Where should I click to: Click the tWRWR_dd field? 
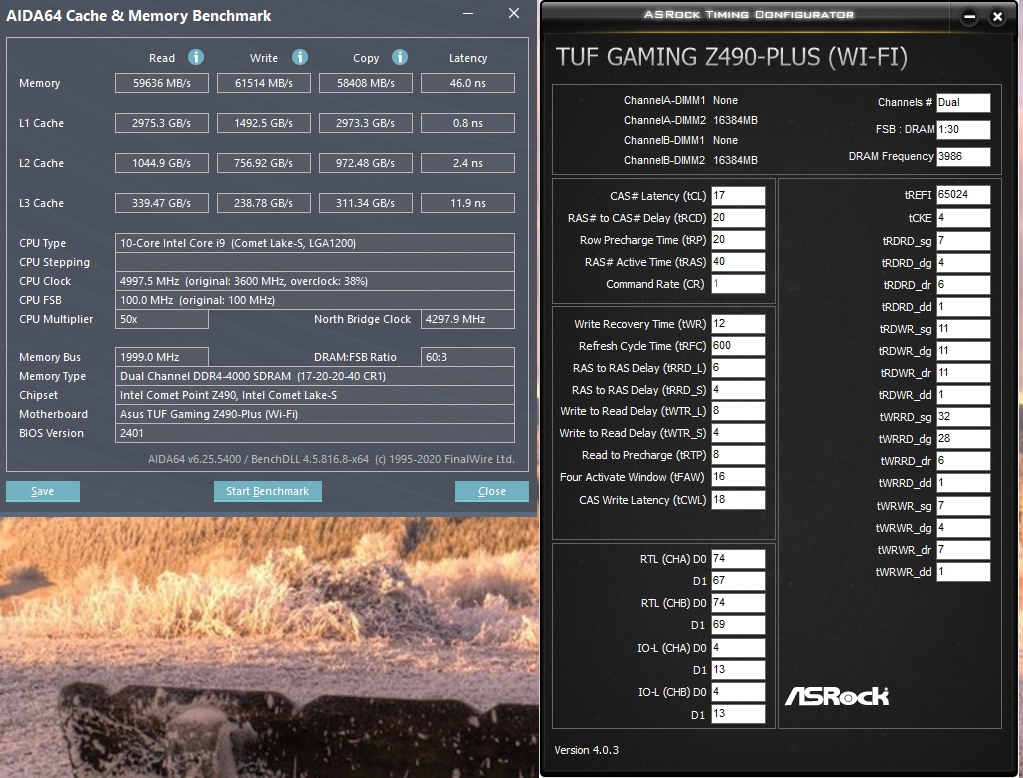point(963,572)
